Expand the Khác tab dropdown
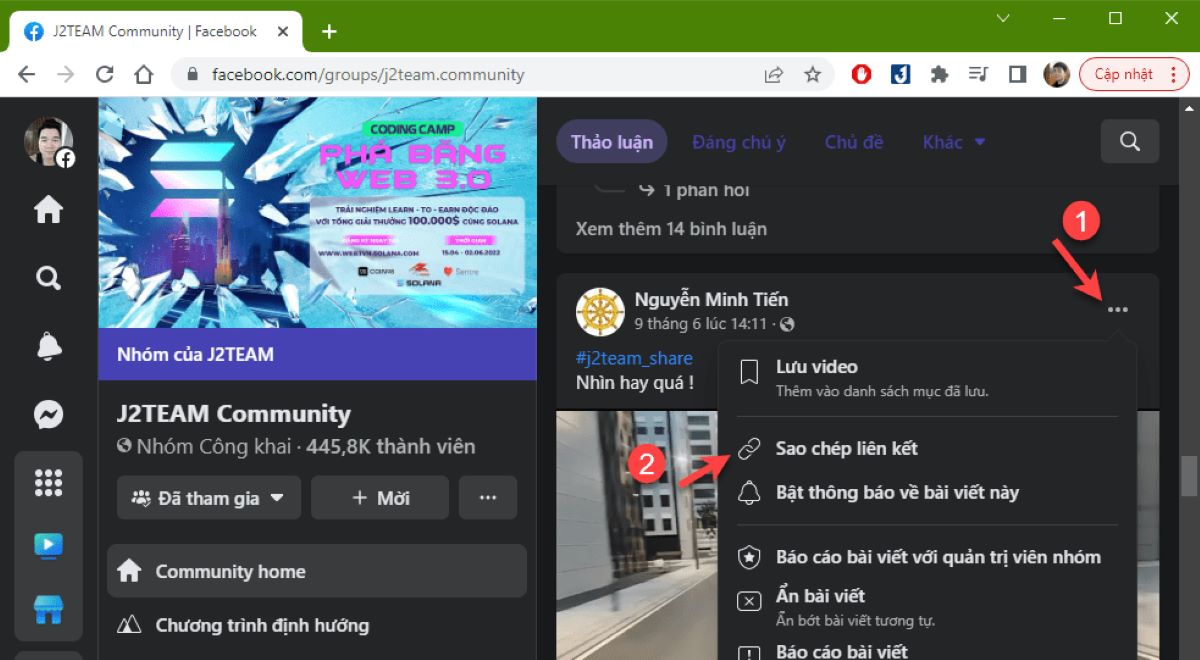 tap(954, 142)
